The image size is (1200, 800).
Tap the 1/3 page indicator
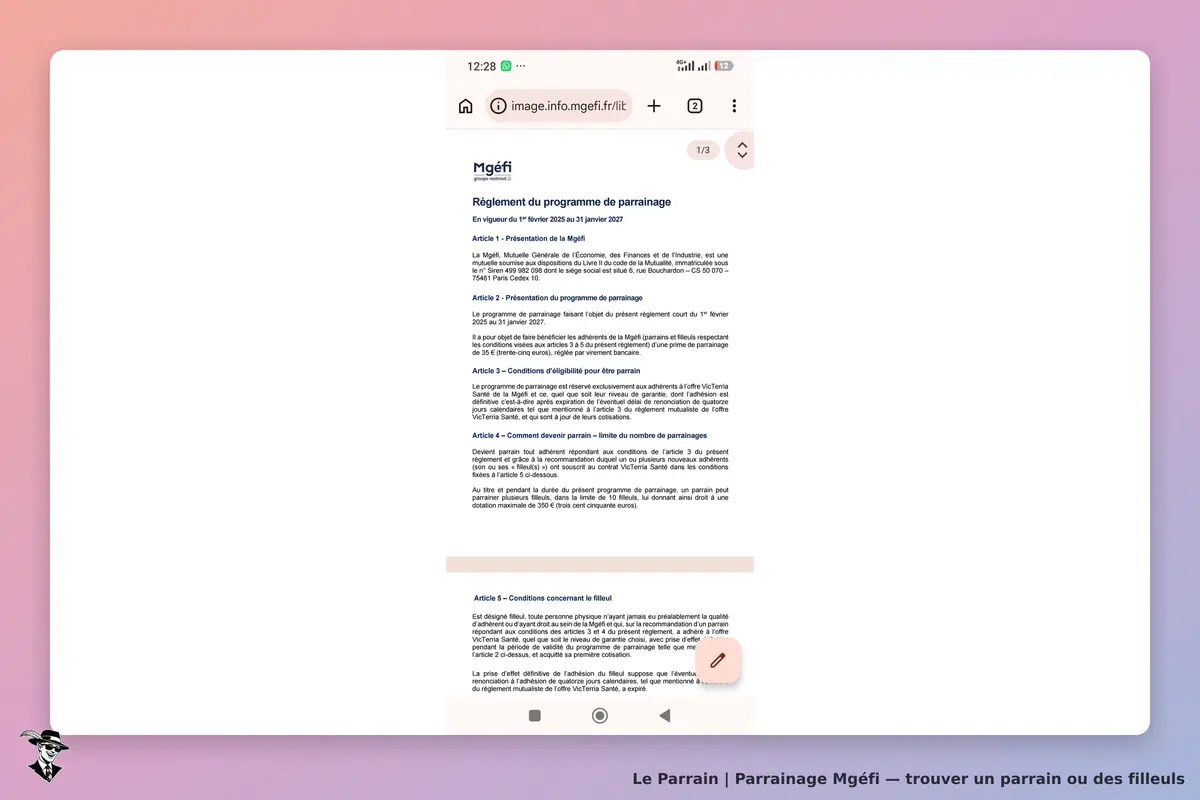(703, 150)
